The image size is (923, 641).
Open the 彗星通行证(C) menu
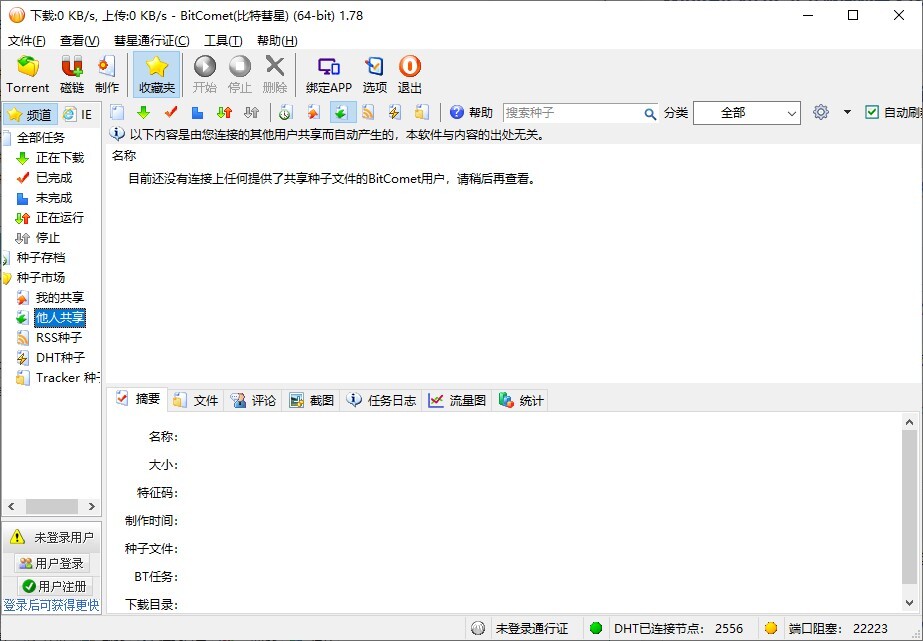151,41
